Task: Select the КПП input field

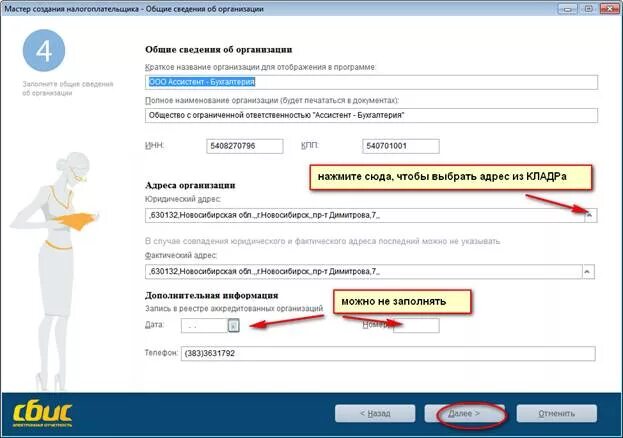Action: tap(401, 146)
